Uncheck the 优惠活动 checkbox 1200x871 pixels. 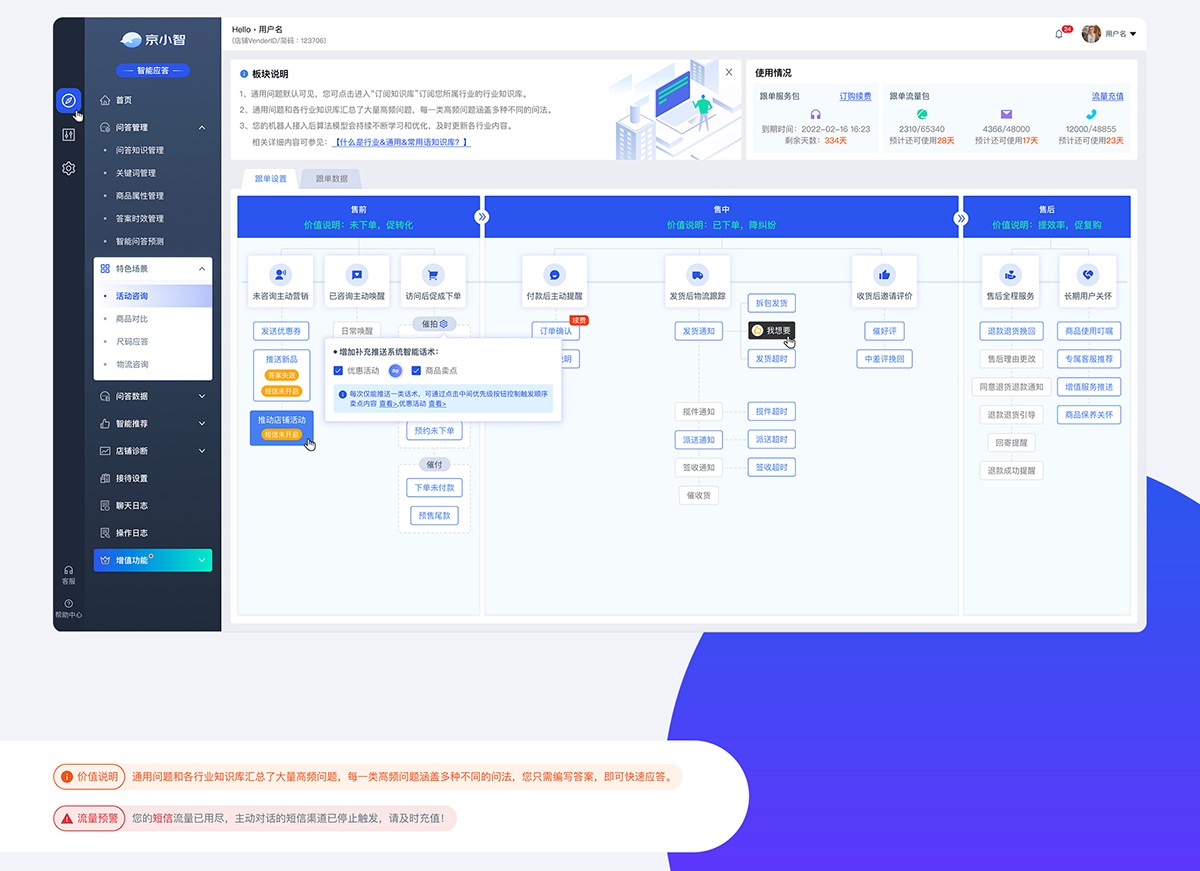click(339, 371)
